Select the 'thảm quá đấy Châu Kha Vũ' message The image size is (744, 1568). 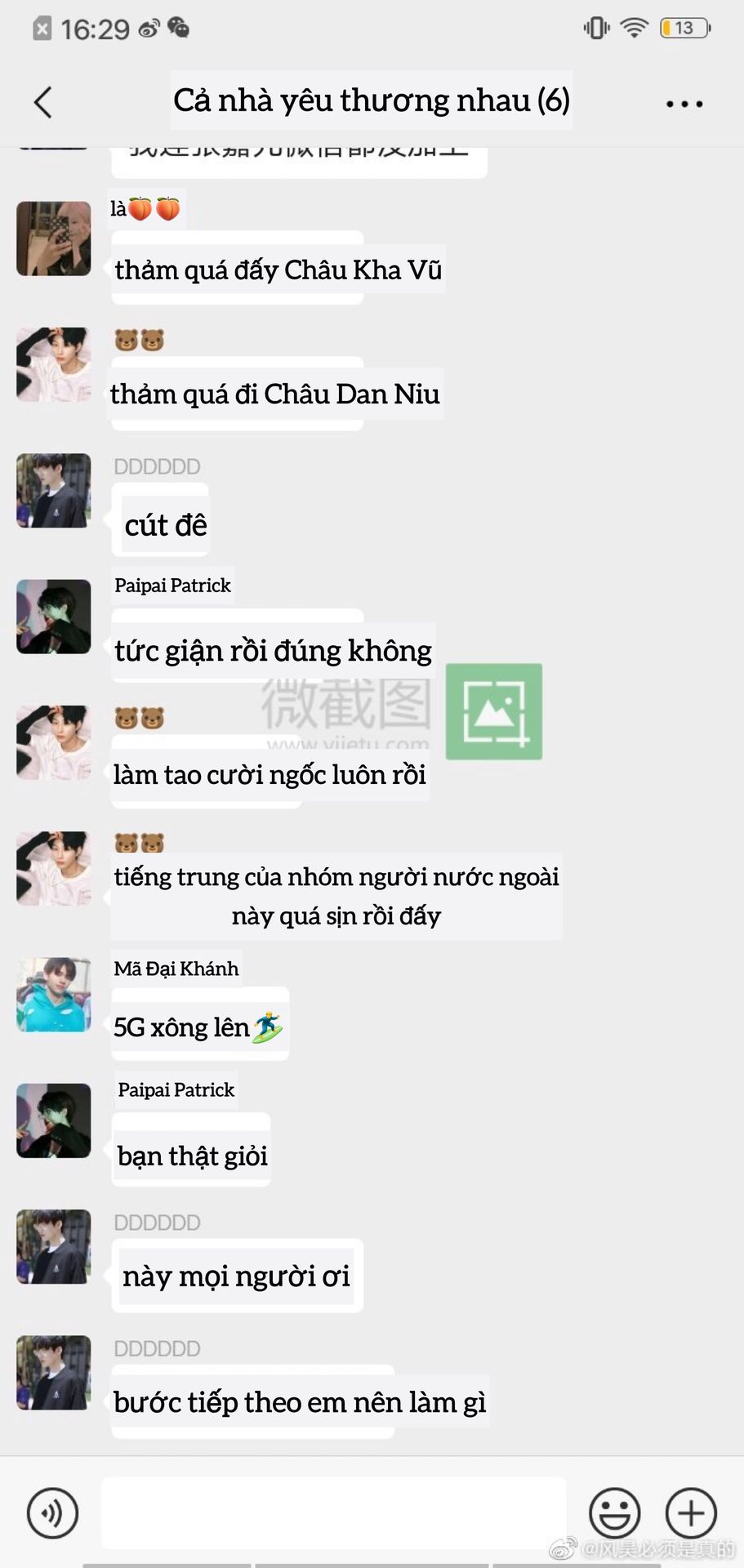point(278,269)
